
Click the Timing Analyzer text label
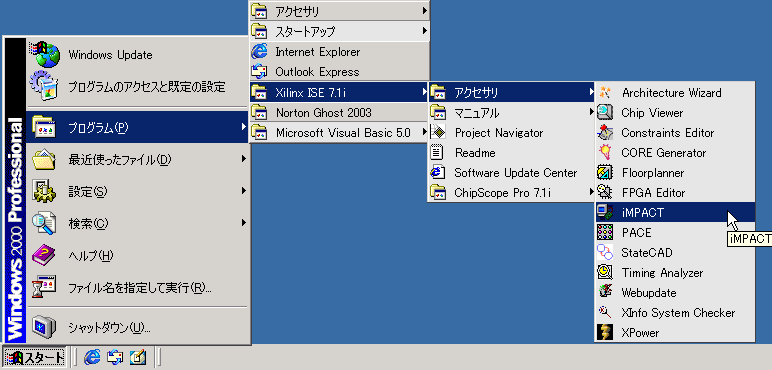coord(662,273)
